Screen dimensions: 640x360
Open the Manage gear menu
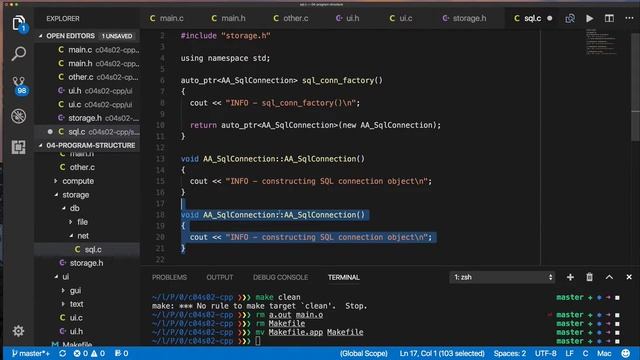(18, 331)
